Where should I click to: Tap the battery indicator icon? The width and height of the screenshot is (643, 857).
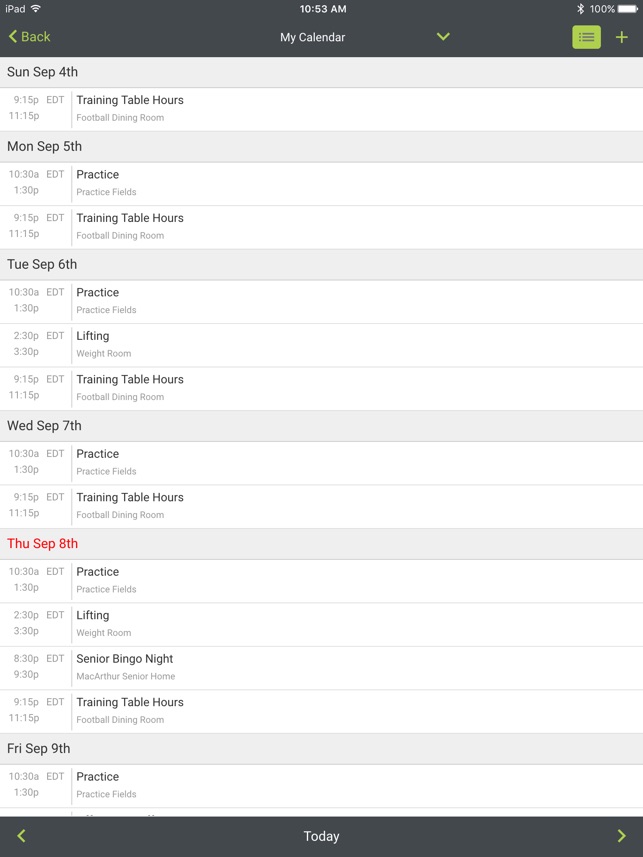pos(628,9)
